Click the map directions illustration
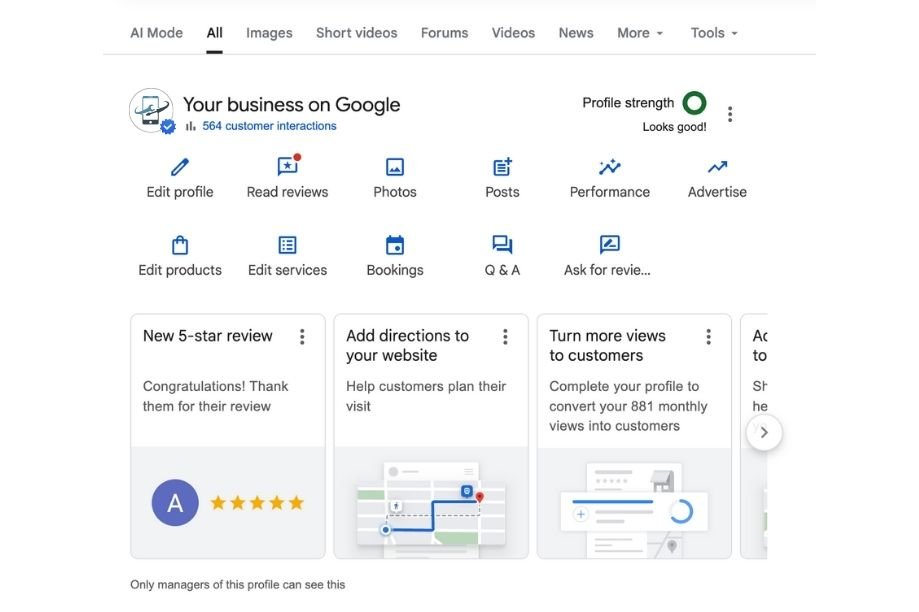 point(431,510)
